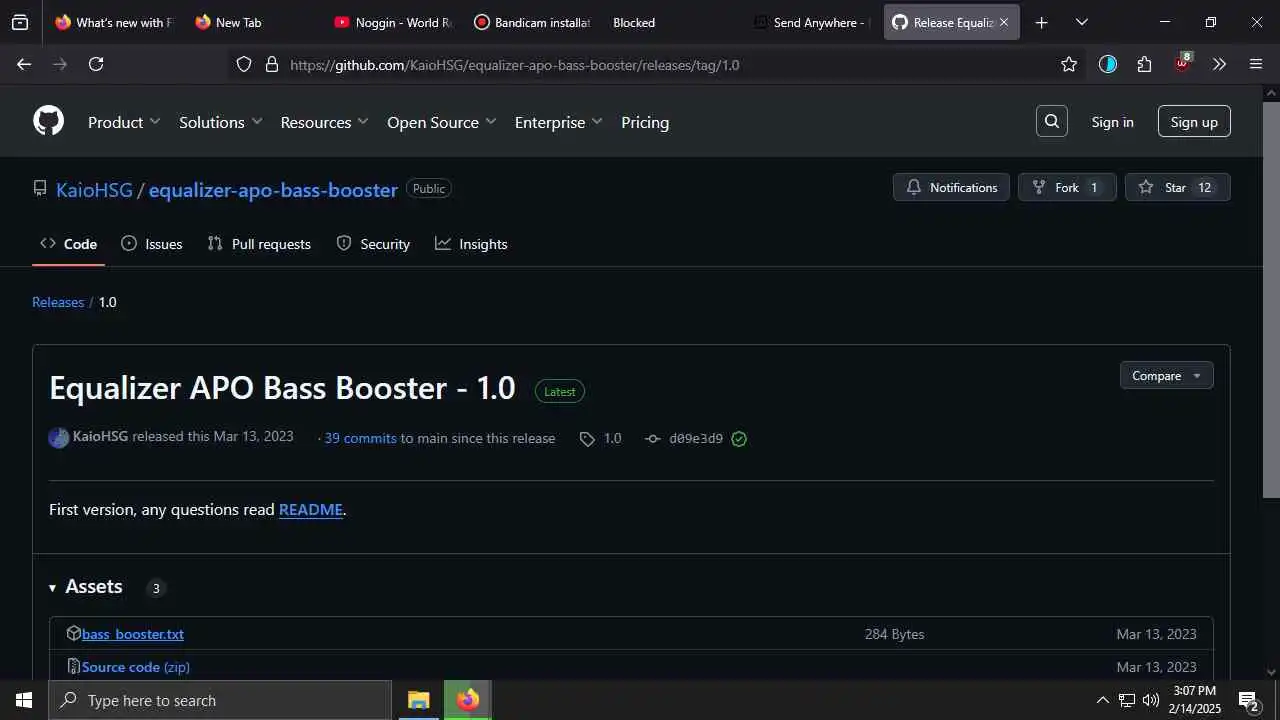Expand the Solutions menu
Image resolution: width=1280 pixels, height=720 pixels.
click(x=220, y=122)
